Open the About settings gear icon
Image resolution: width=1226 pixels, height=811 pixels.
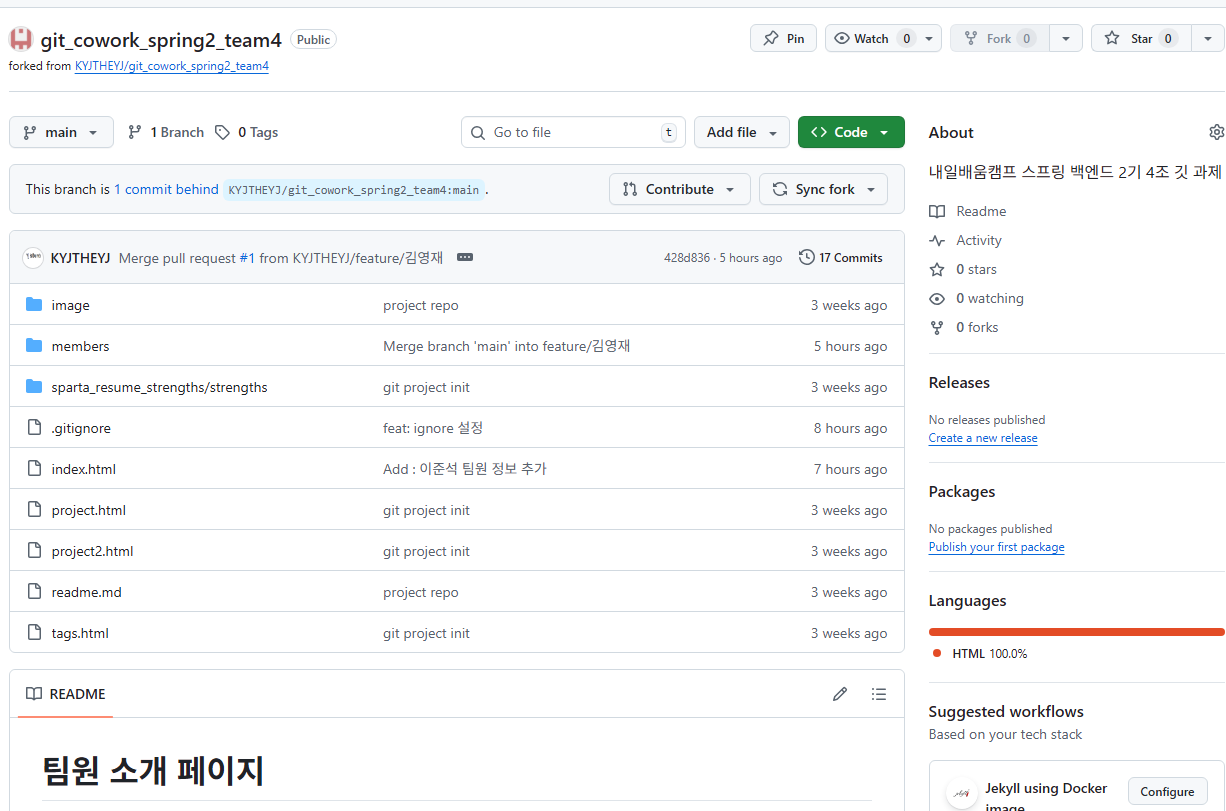pyautogui.click(x=1216, y=132)
